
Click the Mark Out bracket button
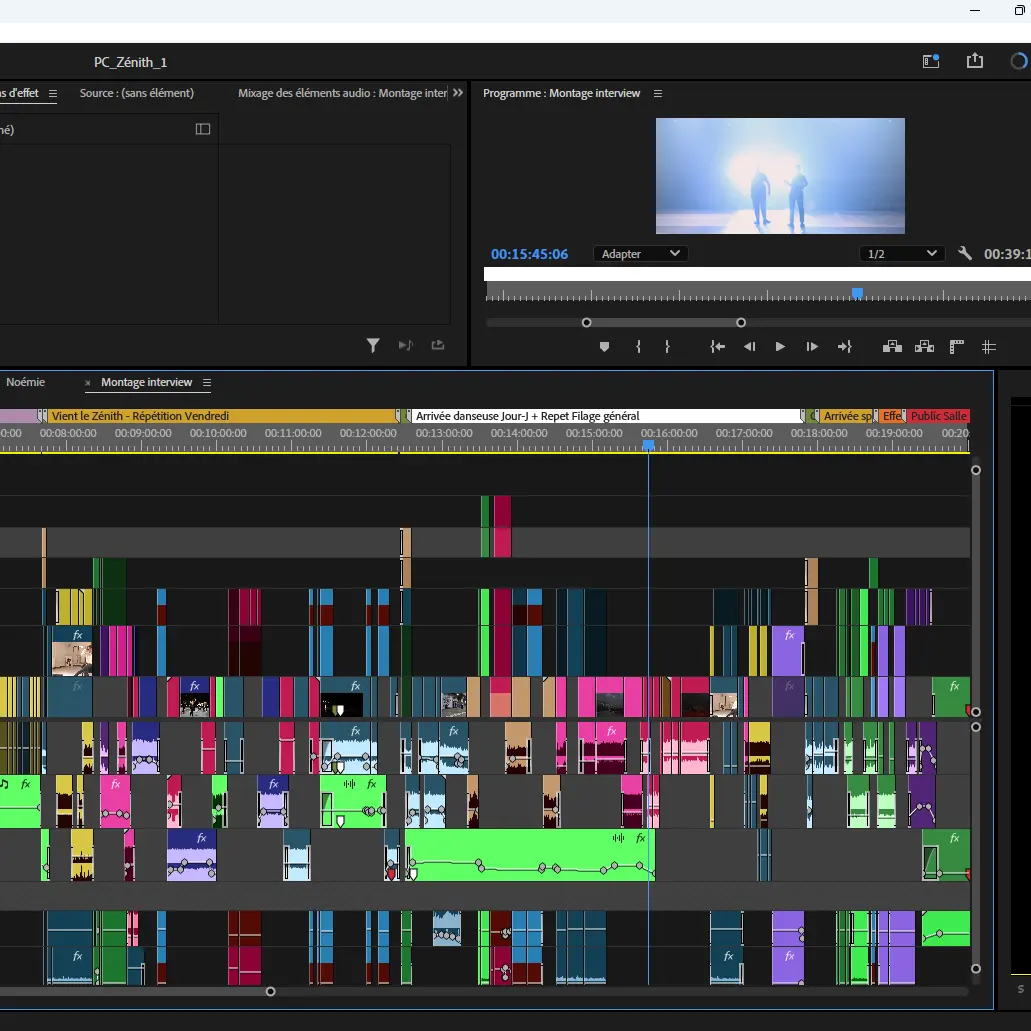[x=667, y=347]
